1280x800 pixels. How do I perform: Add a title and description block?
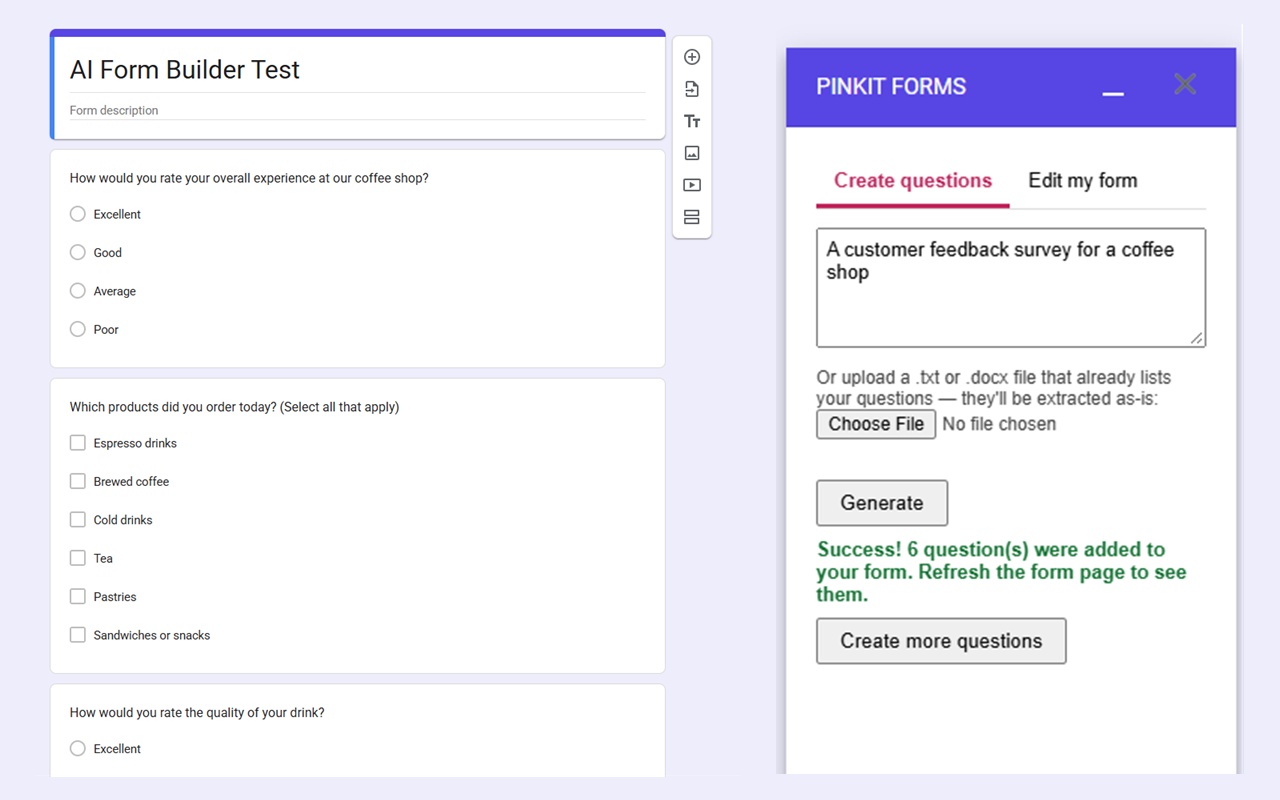[692, 121]
